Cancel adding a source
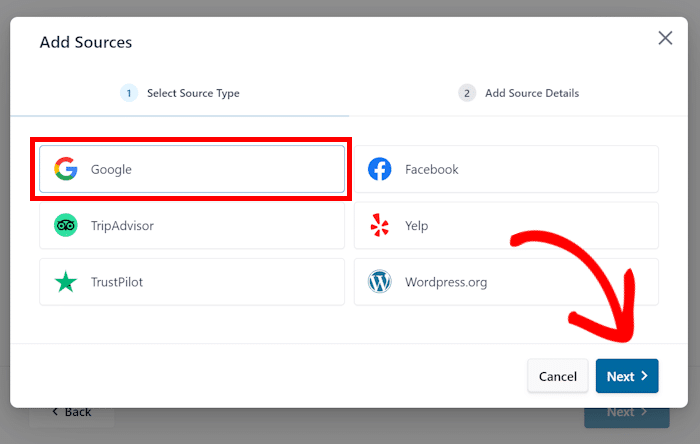The image size is (700, 444). point(558,376)
